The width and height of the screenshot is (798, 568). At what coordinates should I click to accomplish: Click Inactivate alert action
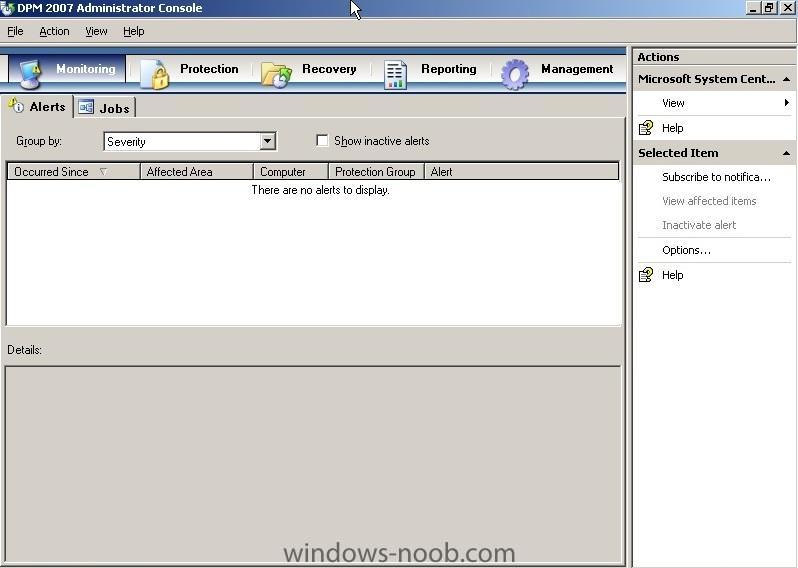699,225
